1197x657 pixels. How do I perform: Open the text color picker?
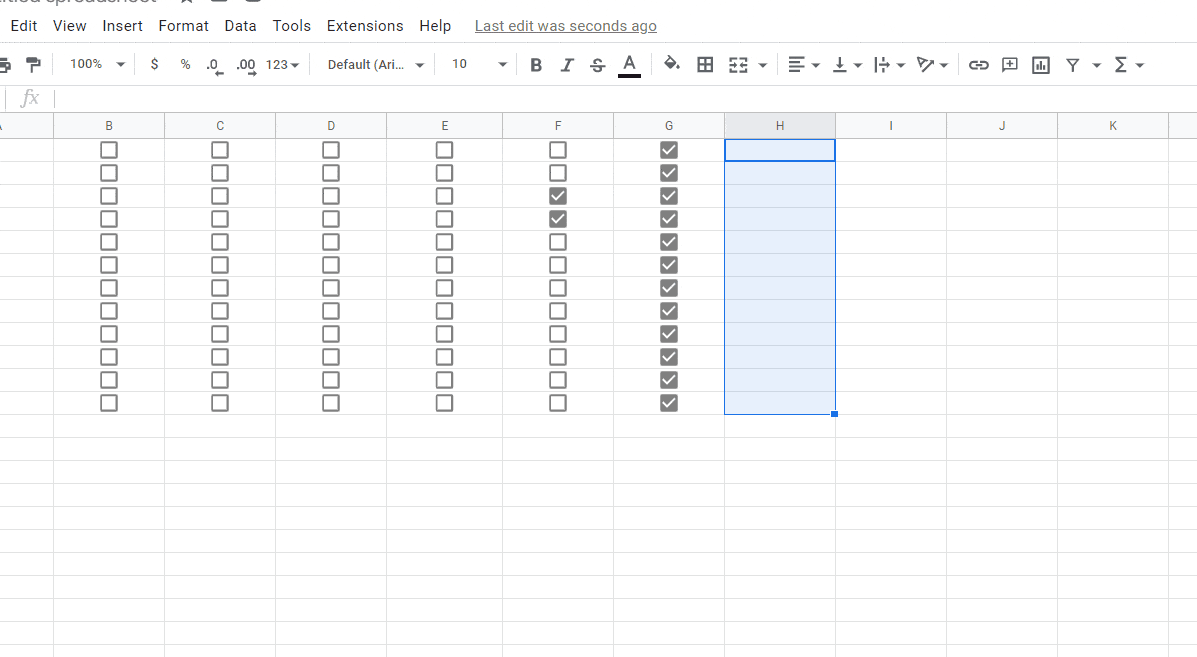click(x=629, y=64)
